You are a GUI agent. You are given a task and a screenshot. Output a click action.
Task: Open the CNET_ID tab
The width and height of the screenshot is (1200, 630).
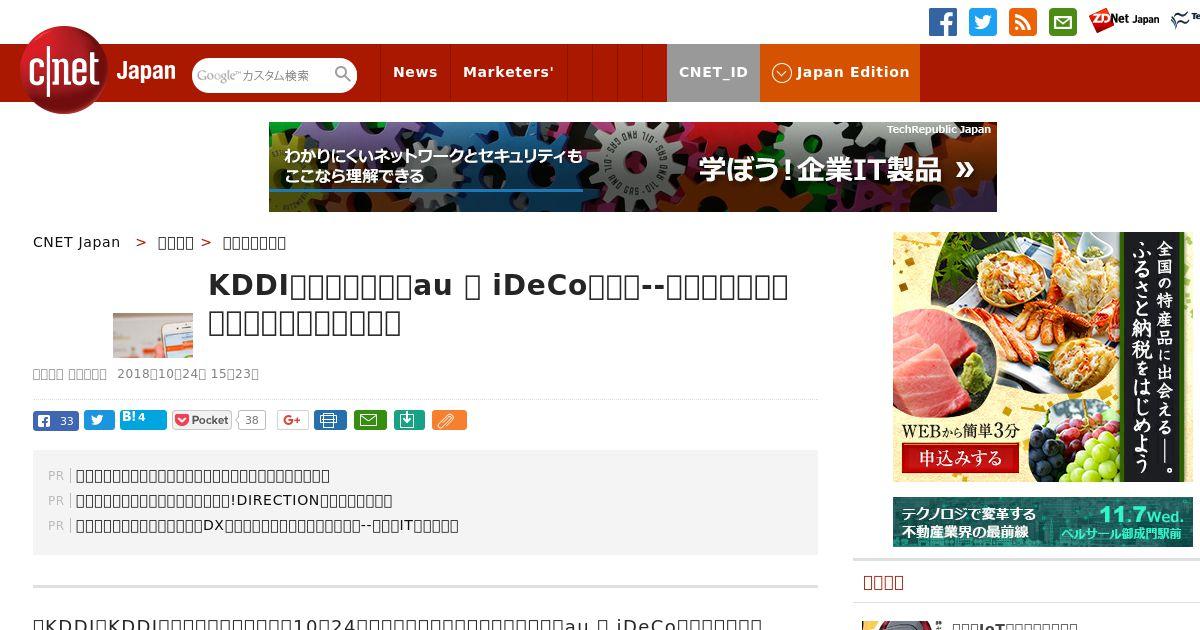click(713, 72)
